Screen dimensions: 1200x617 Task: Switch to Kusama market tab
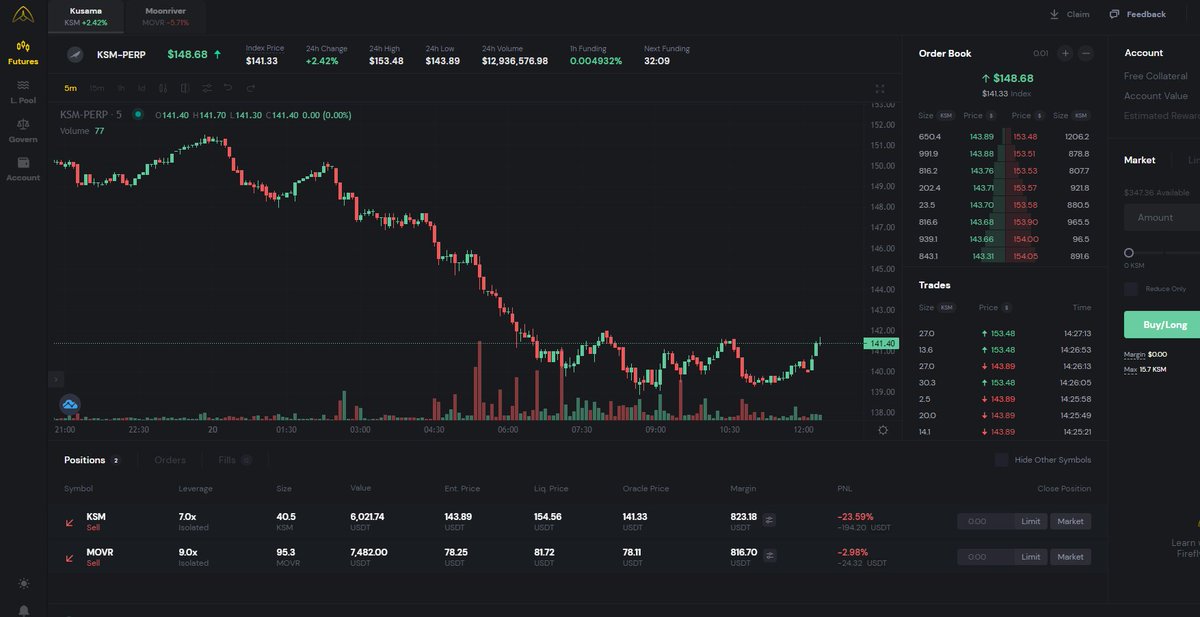coord(85,15)
